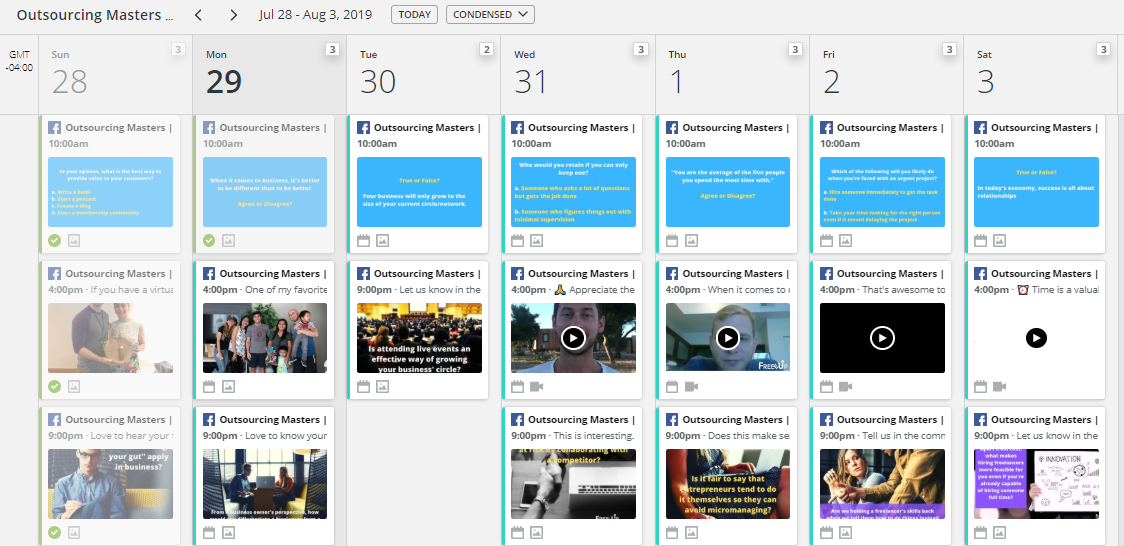Click calendar schedule icon on Friday 9:00pm post
Screen dimensions: 1124x546
tap(827, 532)
